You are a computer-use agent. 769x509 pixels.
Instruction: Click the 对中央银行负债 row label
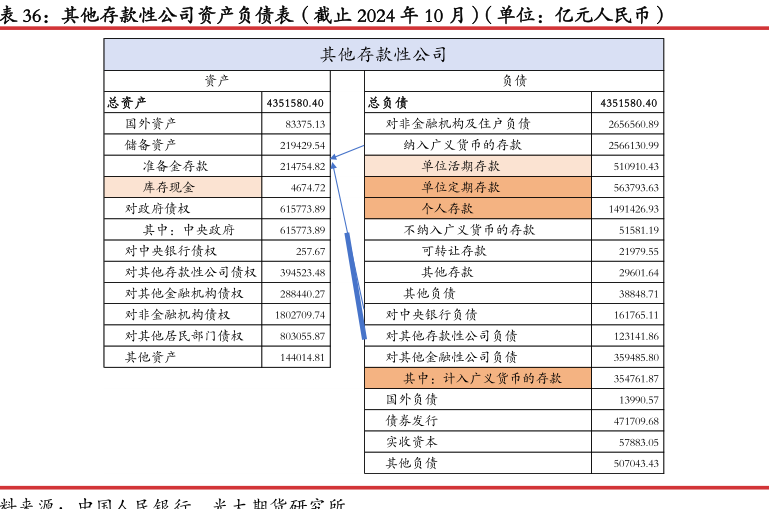[x=432, y=314]
